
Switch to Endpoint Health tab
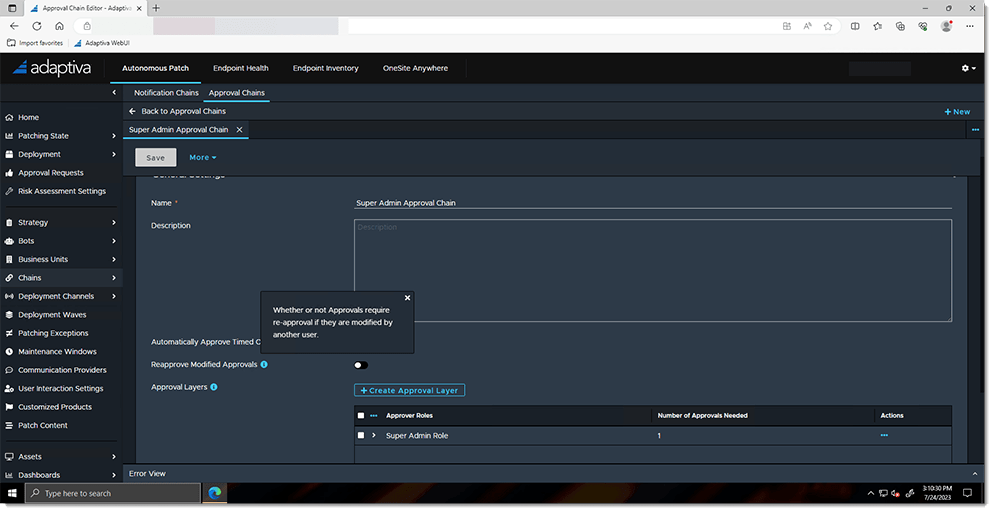[x=240, y=68]
